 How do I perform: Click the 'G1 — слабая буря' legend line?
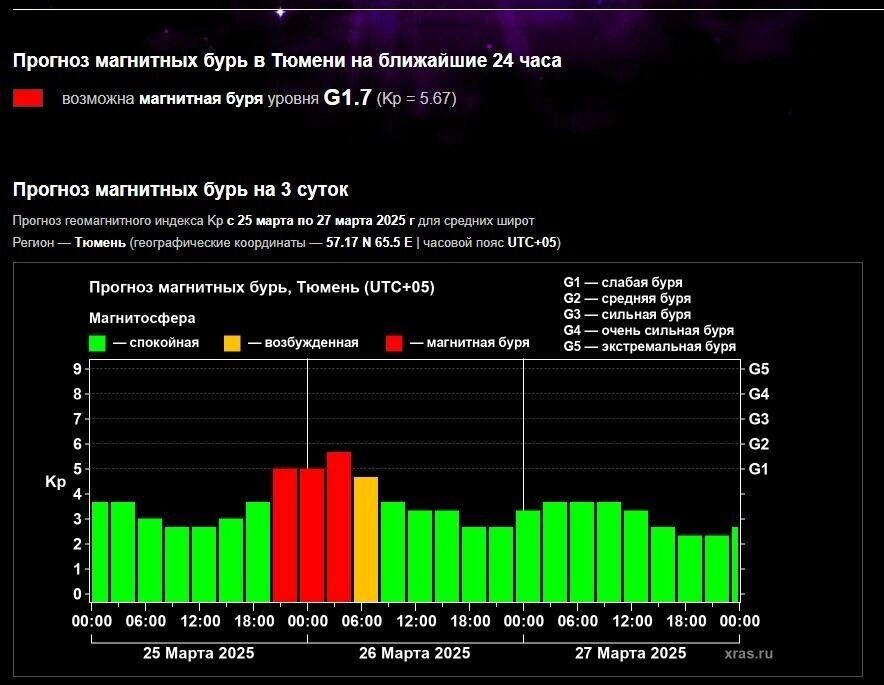(x=623, y=282)
